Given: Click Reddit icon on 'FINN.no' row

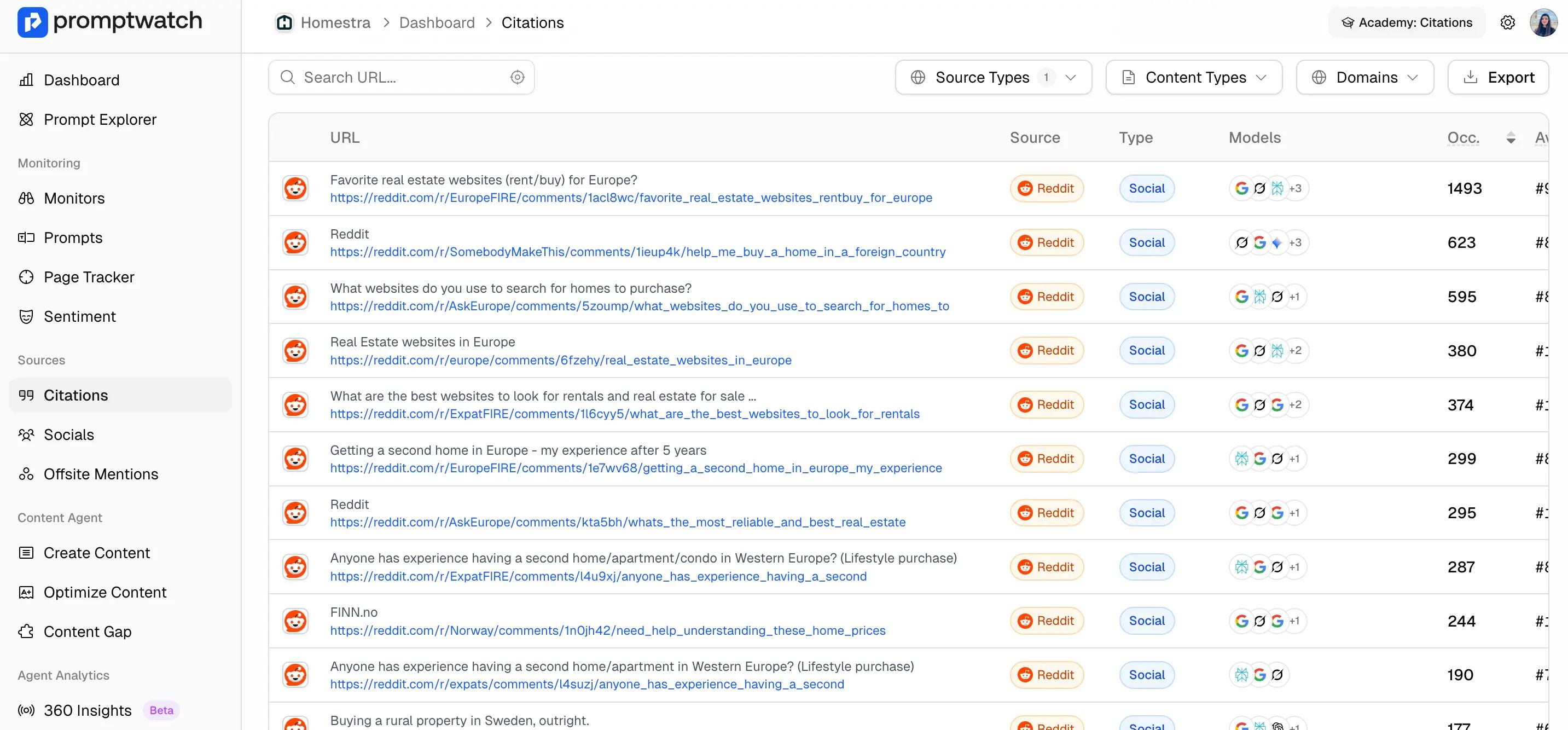Looking at the screenshot, I should point(295,621).
